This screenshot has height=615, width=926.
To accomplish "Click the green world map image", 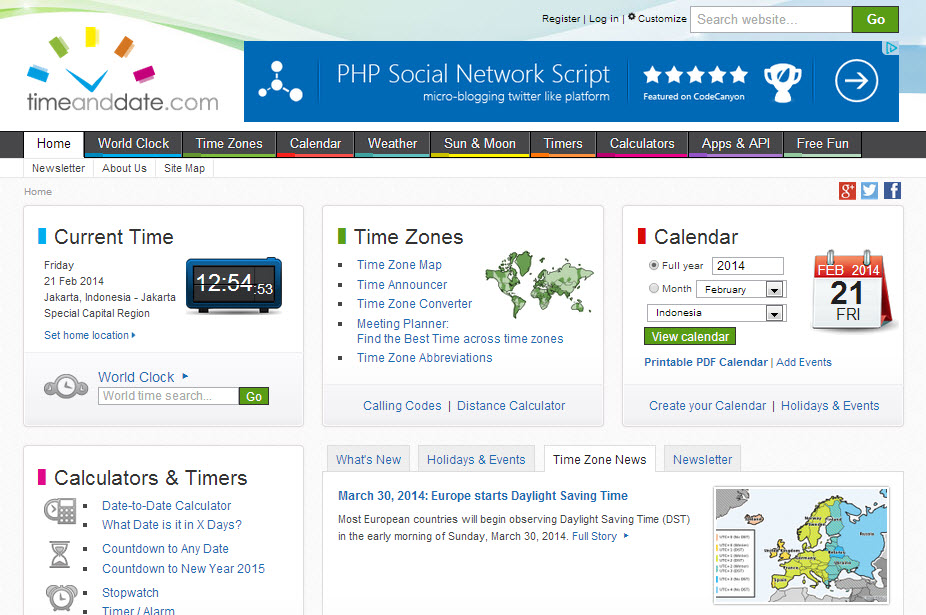I will coord(539,284).
